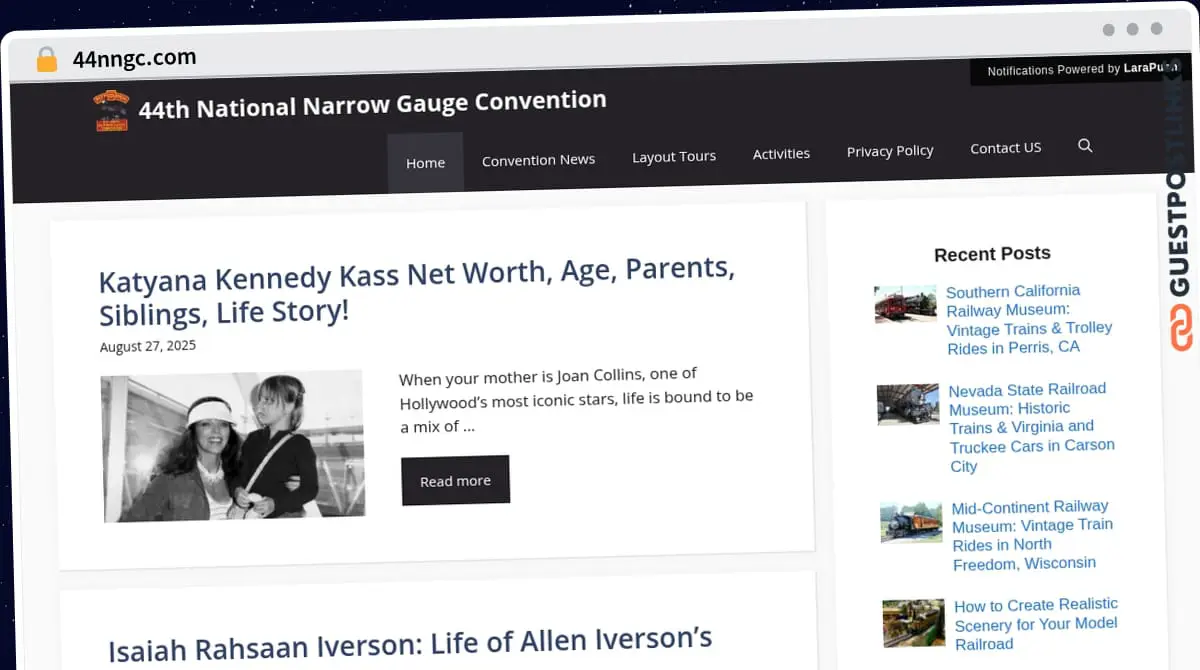View the Privacy Policy page

[x=889, y=150]
